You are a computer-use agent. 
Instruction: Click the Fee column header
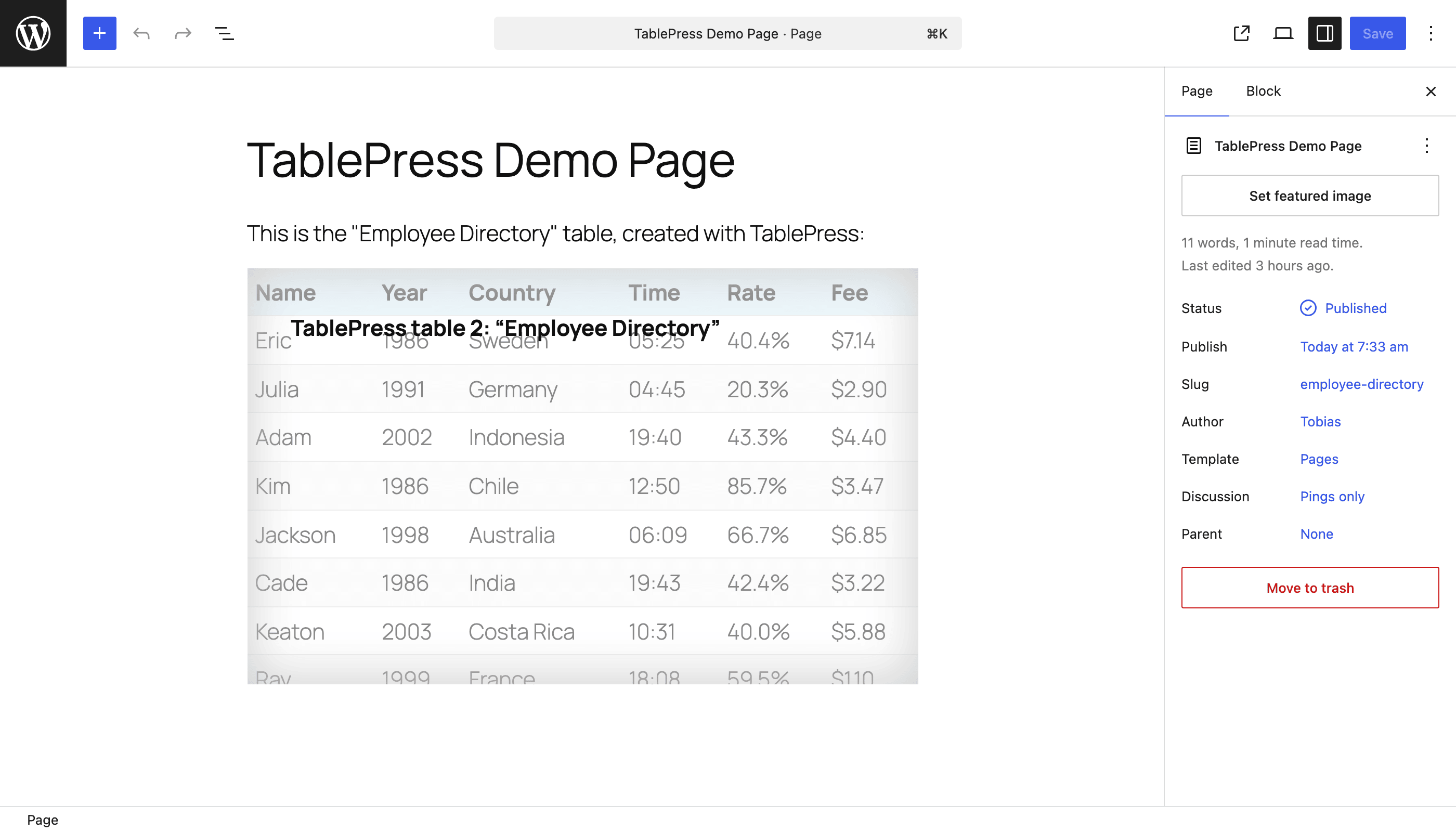[x=849, y=293]
